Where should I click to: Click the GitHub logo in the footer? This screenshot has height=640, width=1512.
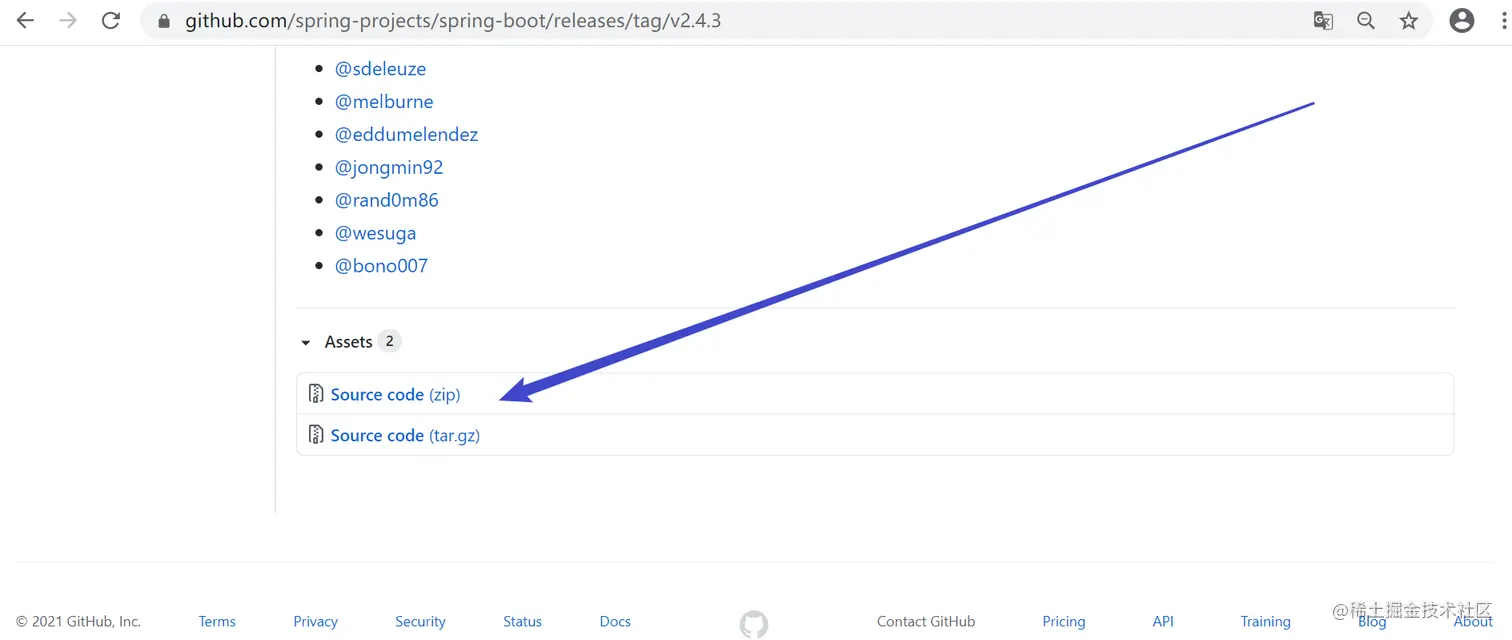click(754, 624)
